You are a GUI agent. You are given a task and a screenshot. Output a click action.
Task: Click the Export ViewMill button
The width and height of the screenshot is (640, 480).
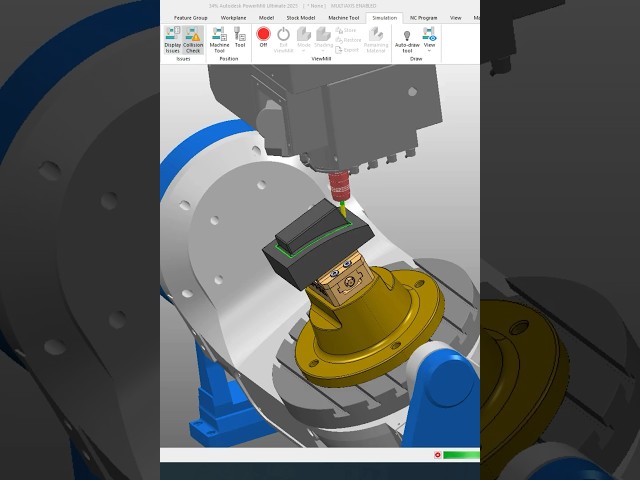click(x=347, y=50)
